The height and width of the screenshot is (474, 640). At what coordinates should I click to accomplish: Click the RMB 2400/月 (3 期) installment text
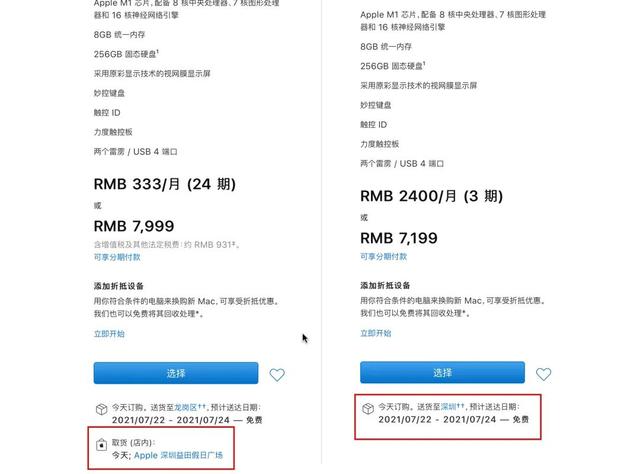click(431, 196)
